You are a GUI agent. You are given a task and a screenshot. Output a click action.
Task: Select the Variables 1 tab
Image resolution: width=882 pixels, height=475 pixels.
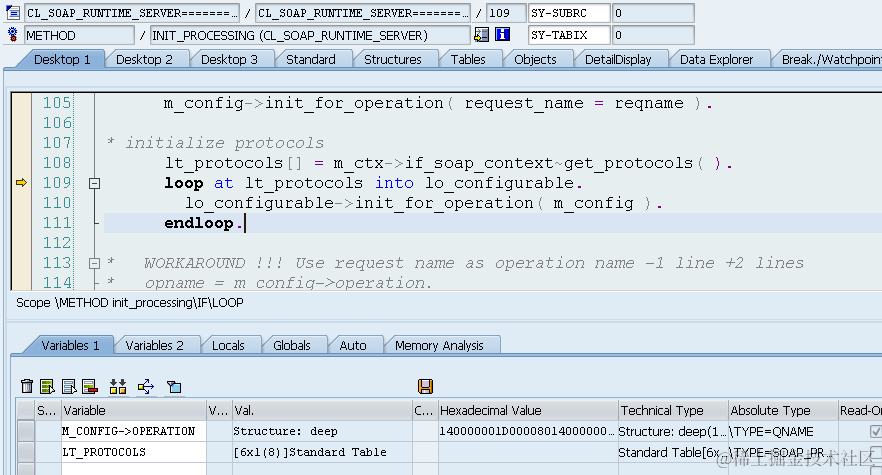70,346
